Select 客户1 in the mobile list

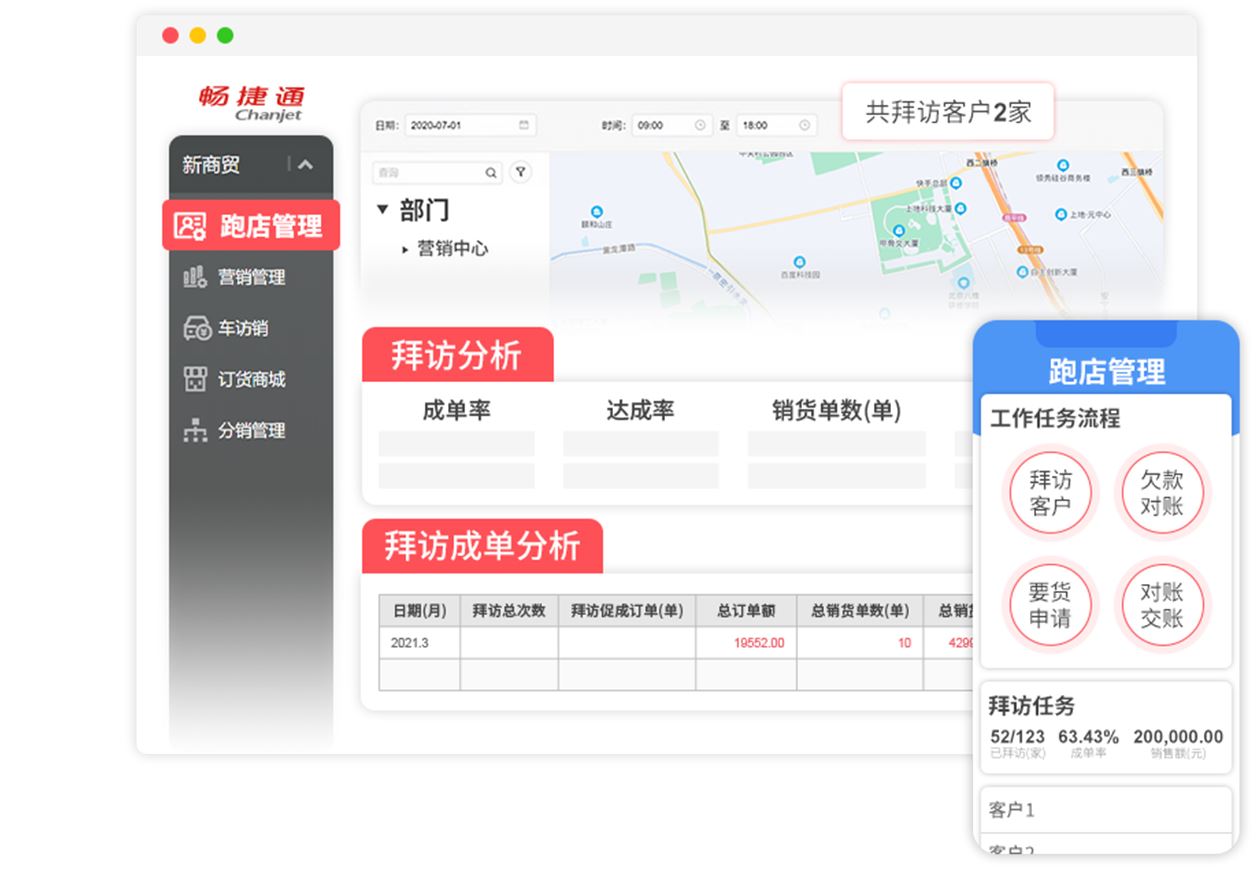pyautogui.click(x=1104, y=810)
